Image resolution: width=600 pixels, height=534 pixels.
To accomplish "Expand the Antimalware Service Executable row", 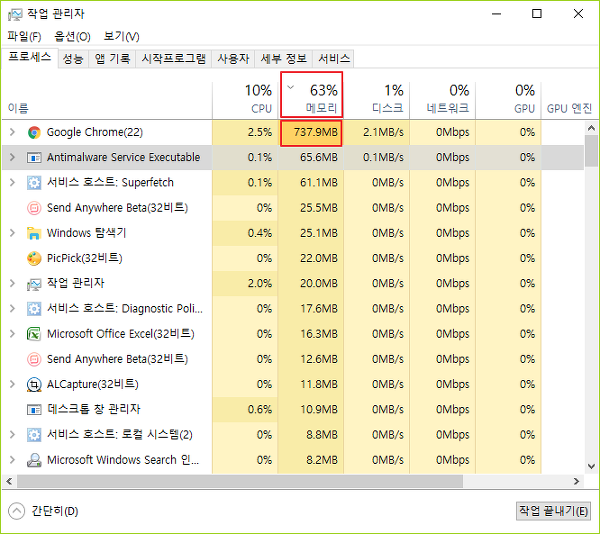I will tap(12, 157).
